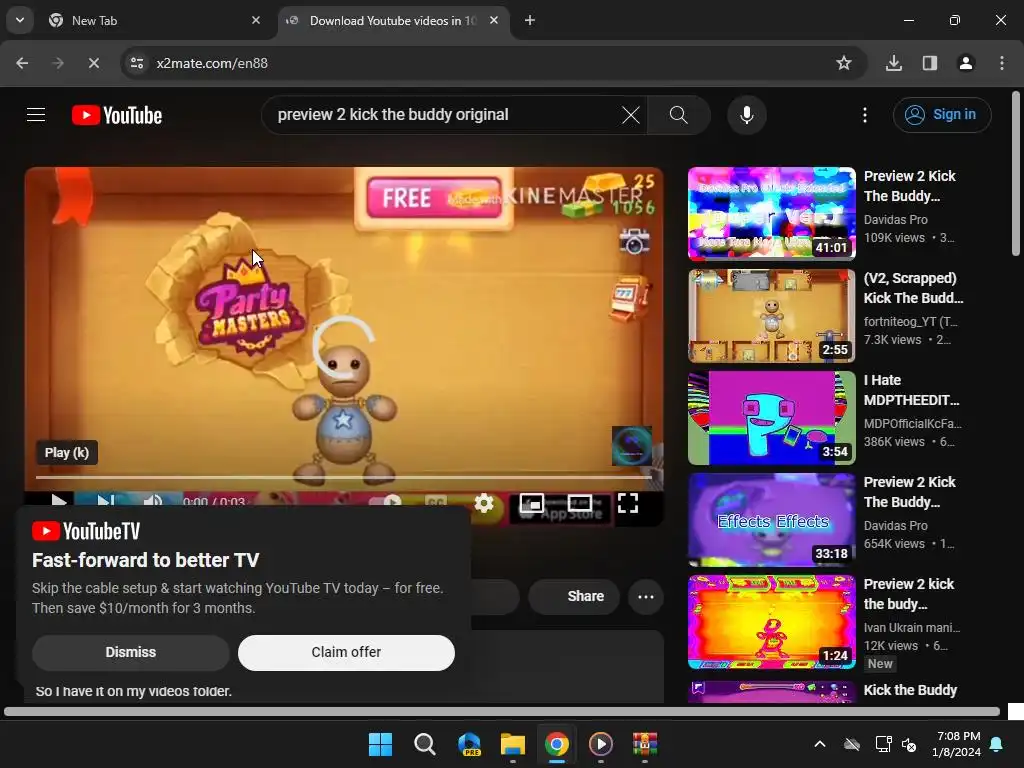Toggle Chrome side panel
1024x768 pixels.
[x=930, y=63]
